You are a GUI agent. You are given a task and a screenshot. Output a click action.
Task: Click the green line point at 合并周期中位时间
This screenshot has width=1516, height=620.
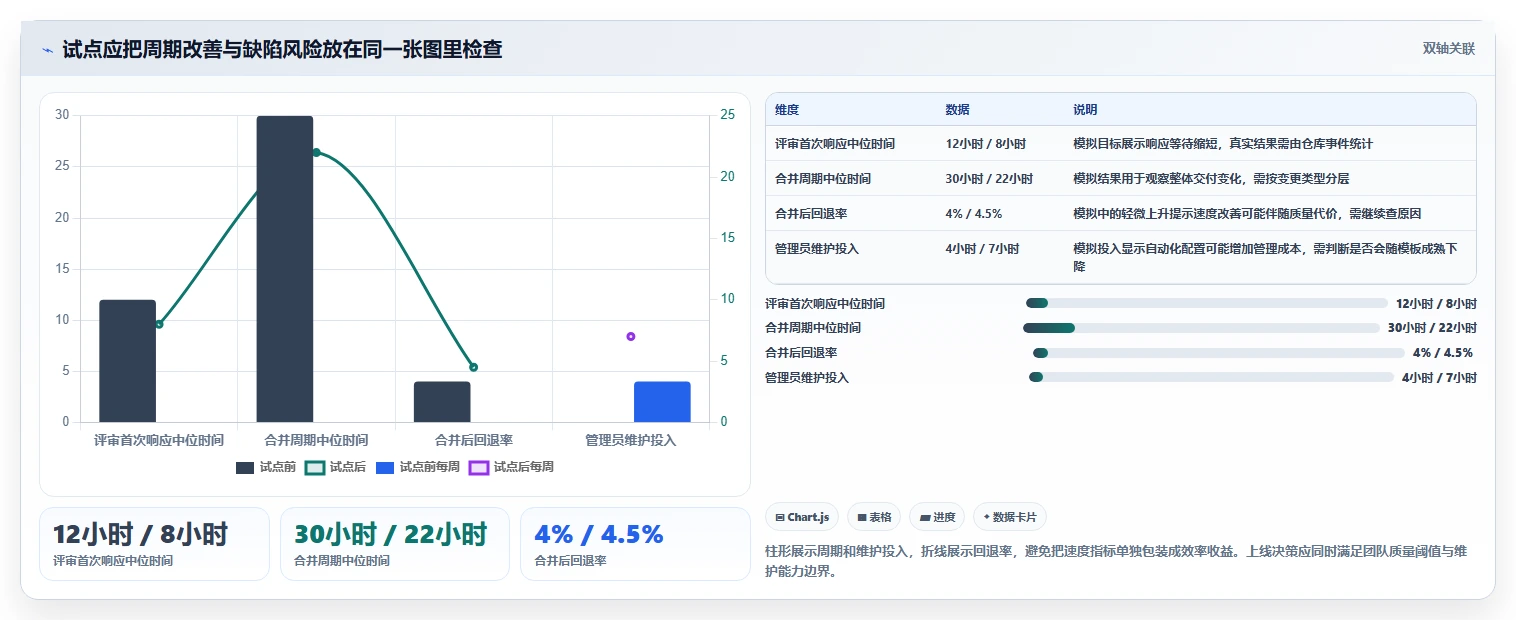pyautogui.click(x=316, y=152)
